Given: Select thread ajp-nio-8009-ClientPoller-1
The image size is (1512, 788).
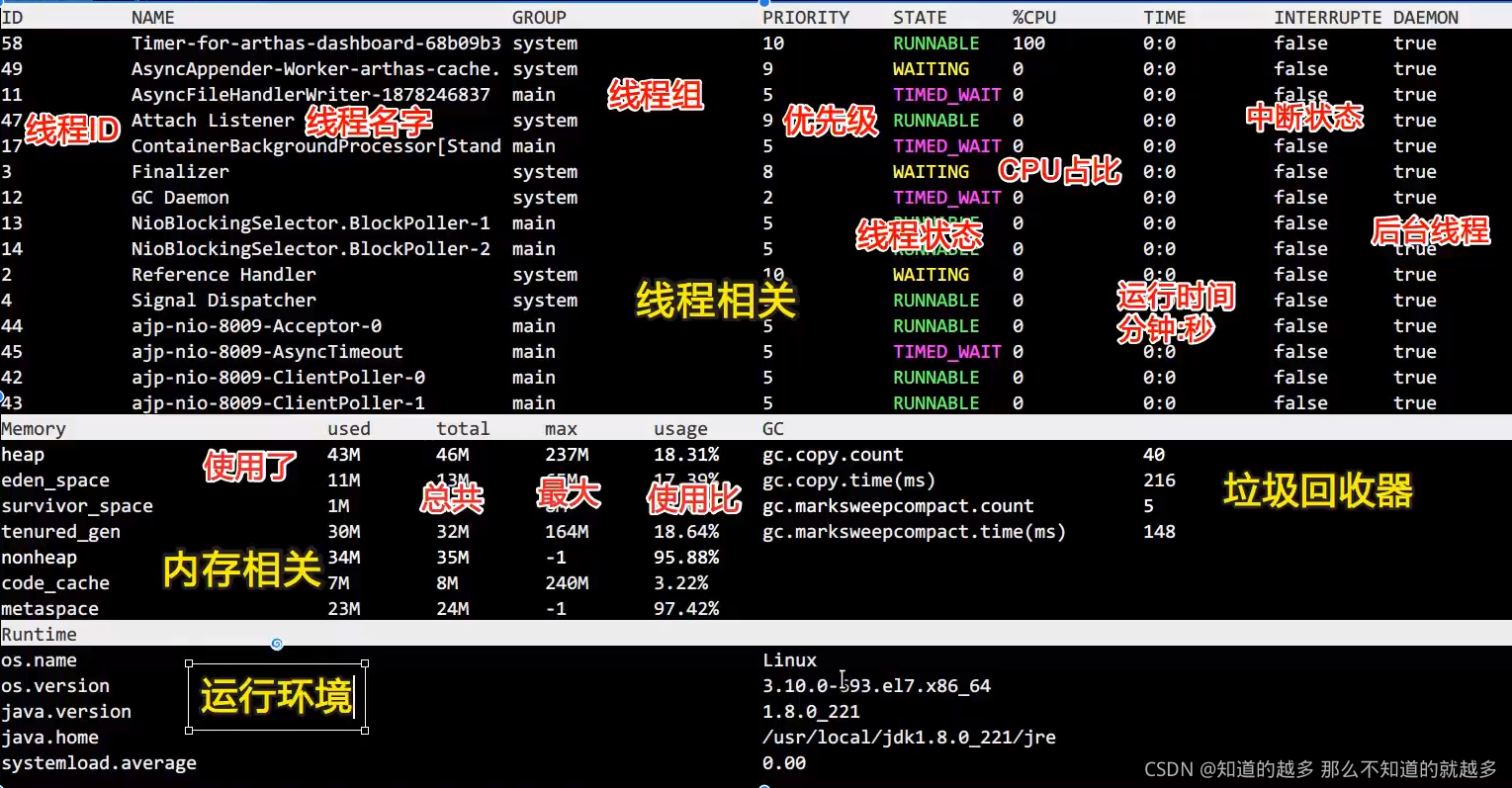Looking at the screenshot, I should [x=278, y=403].
